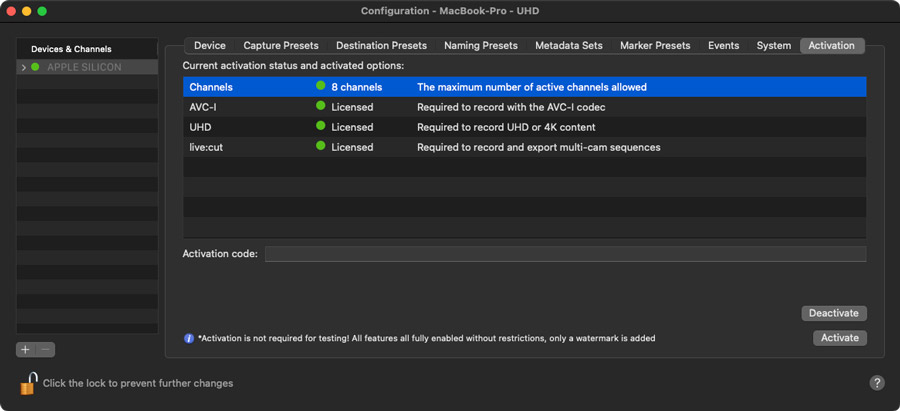Viewport: 900px width, 411px height.
Task: Expand the APPLE SILICON device tree
Action: click(x=24, y=67)
